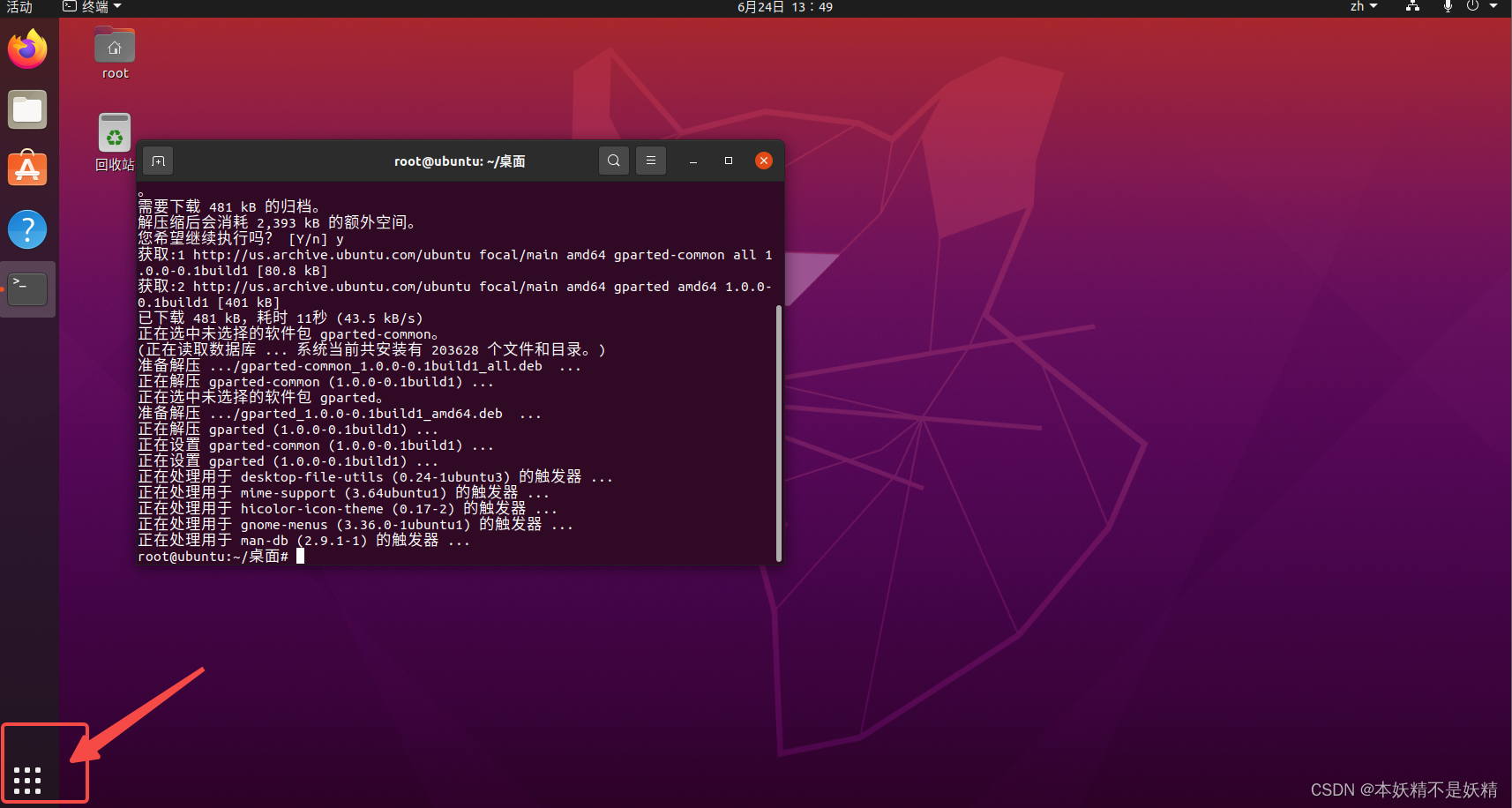The image size is (1512, 808).
Task: Click the line 您希望继续执行吗? [Y/n] y
Action: (x=241, y=239)
